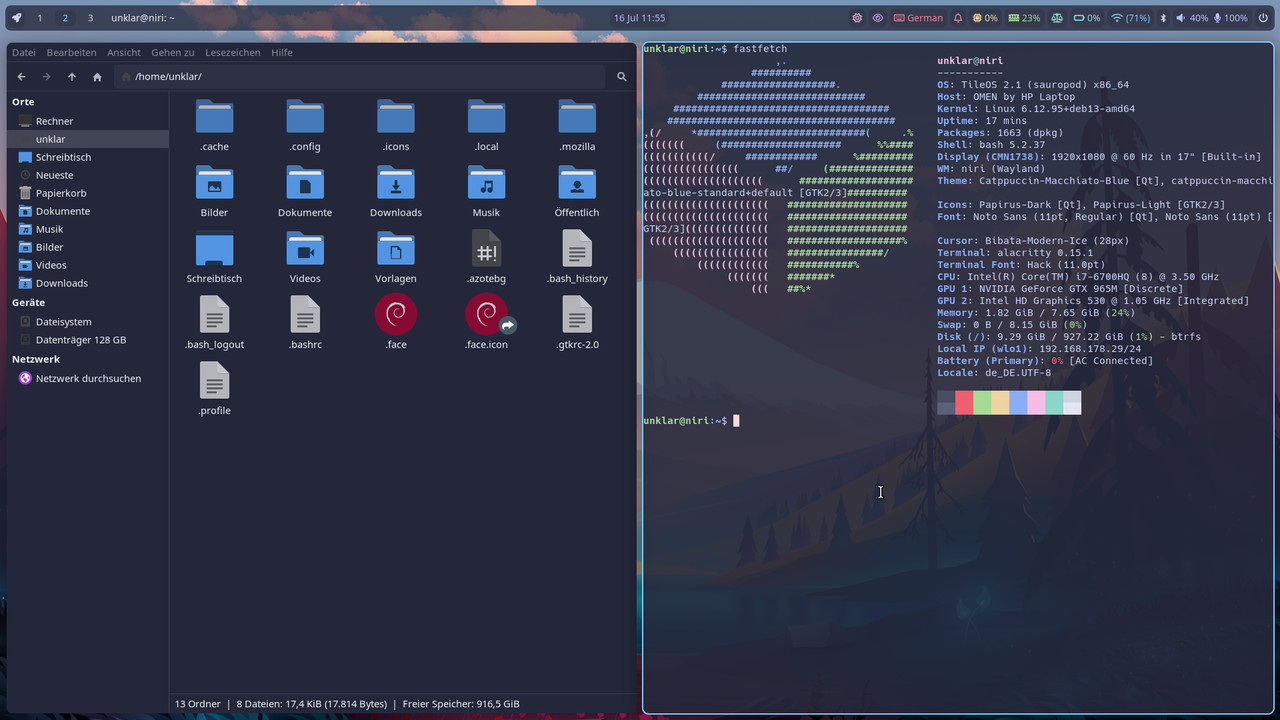
Task: Click the balance scale power profile icon
Action: (x=1058, y=18)
